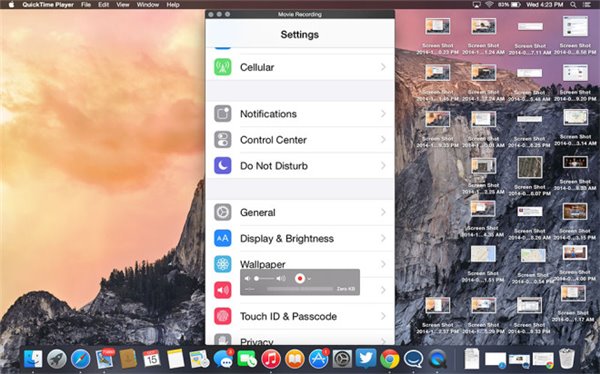Adjust the recording volume slider
600x374 pixels.
[265, 278]
